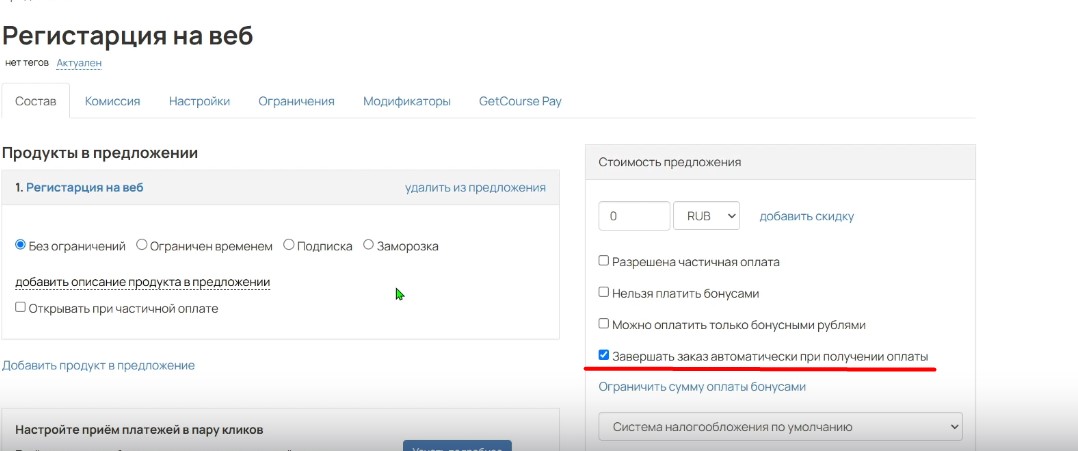1078x451 pixels.
Task: Enable Открывать при частичной оплате checkbox
Action: 21,308
